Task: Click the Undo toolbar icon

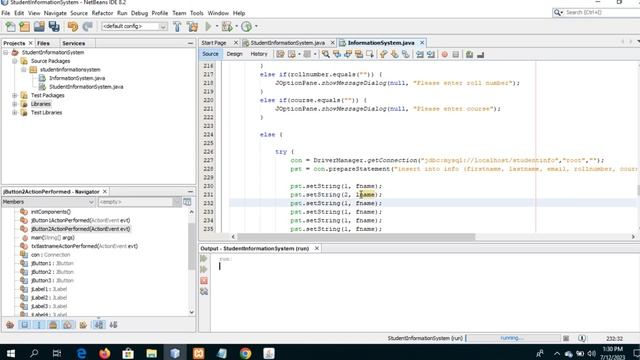Action: tap(73, 27)
